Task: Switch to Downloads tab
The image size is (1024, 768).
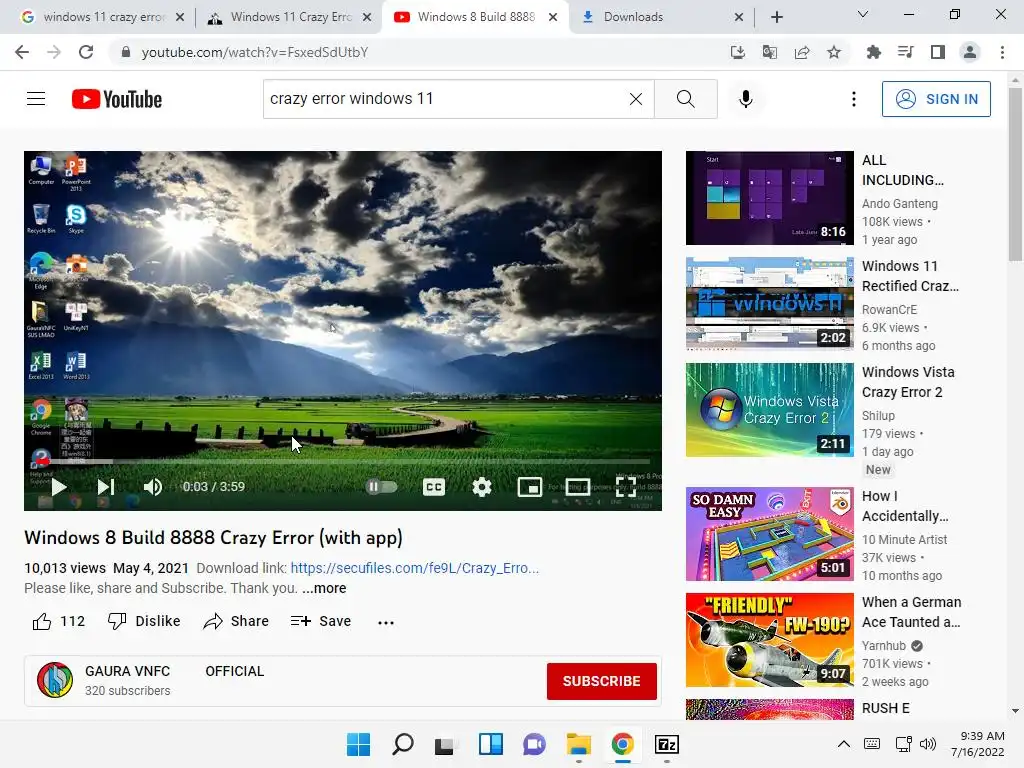Action: (x=653, y=17)
